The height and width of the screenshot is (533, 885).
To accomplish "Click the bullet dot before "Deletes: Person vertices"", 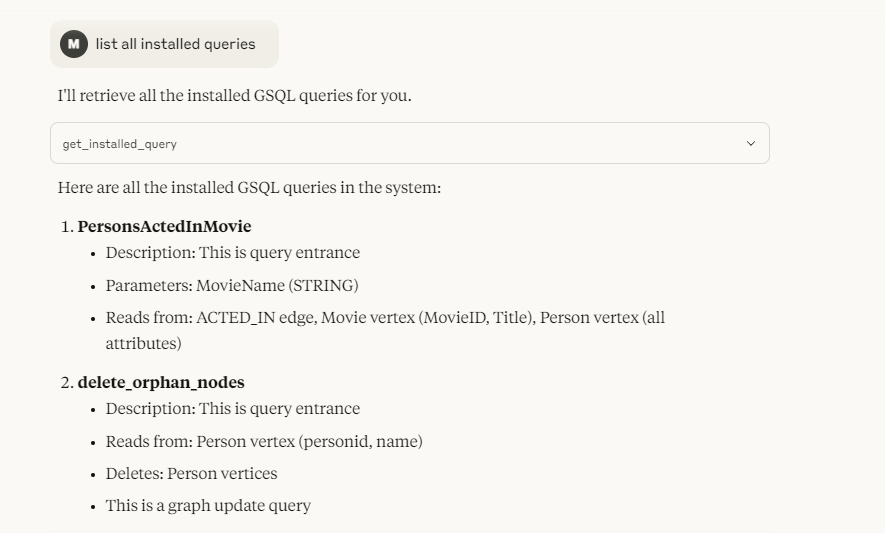I will coord(92,474).
